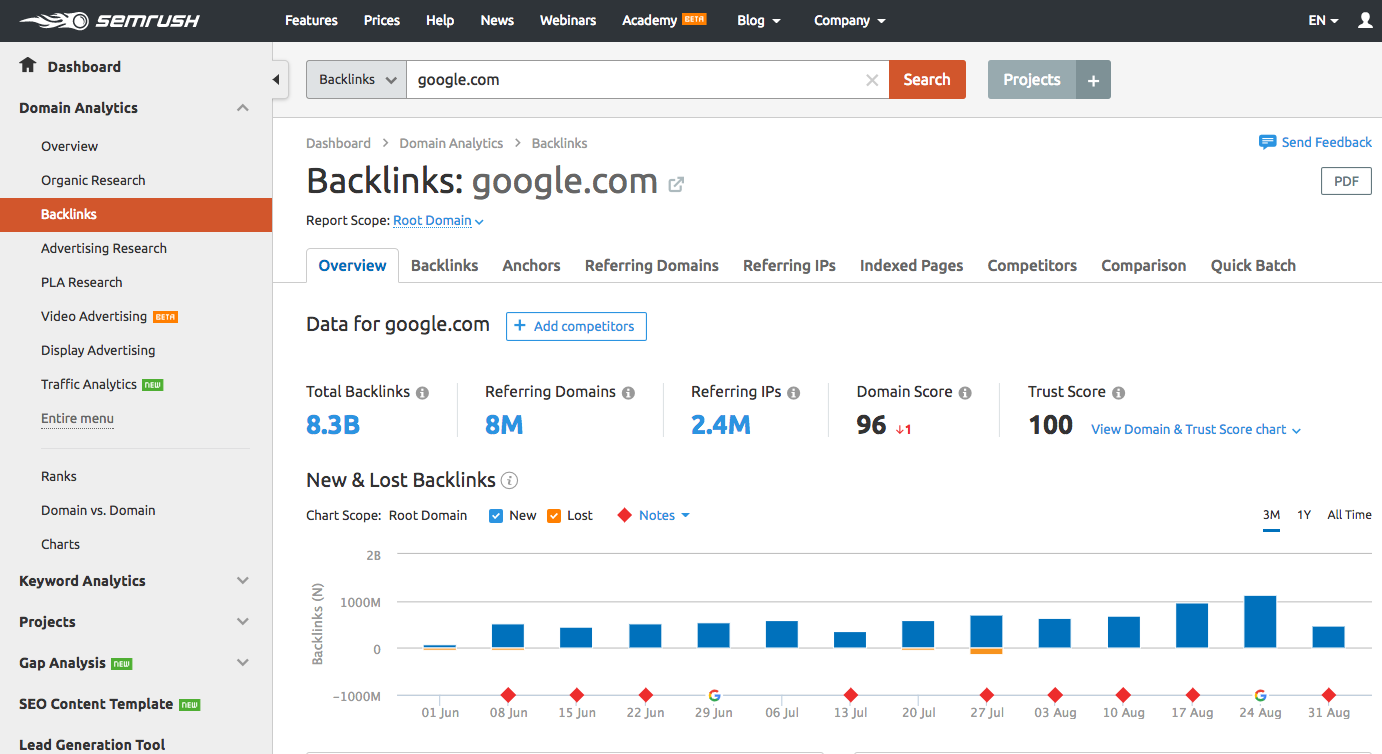This screenshot has height=754, width=1382.
Task: Click the PDF export button
Action: (1346, 181)
